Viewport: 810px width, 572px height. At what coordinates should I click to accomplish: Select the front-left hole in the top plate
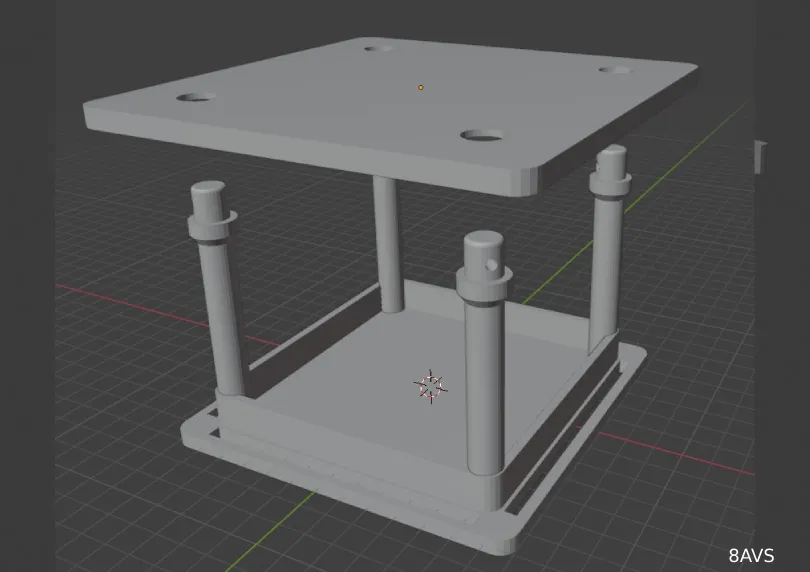196,98
